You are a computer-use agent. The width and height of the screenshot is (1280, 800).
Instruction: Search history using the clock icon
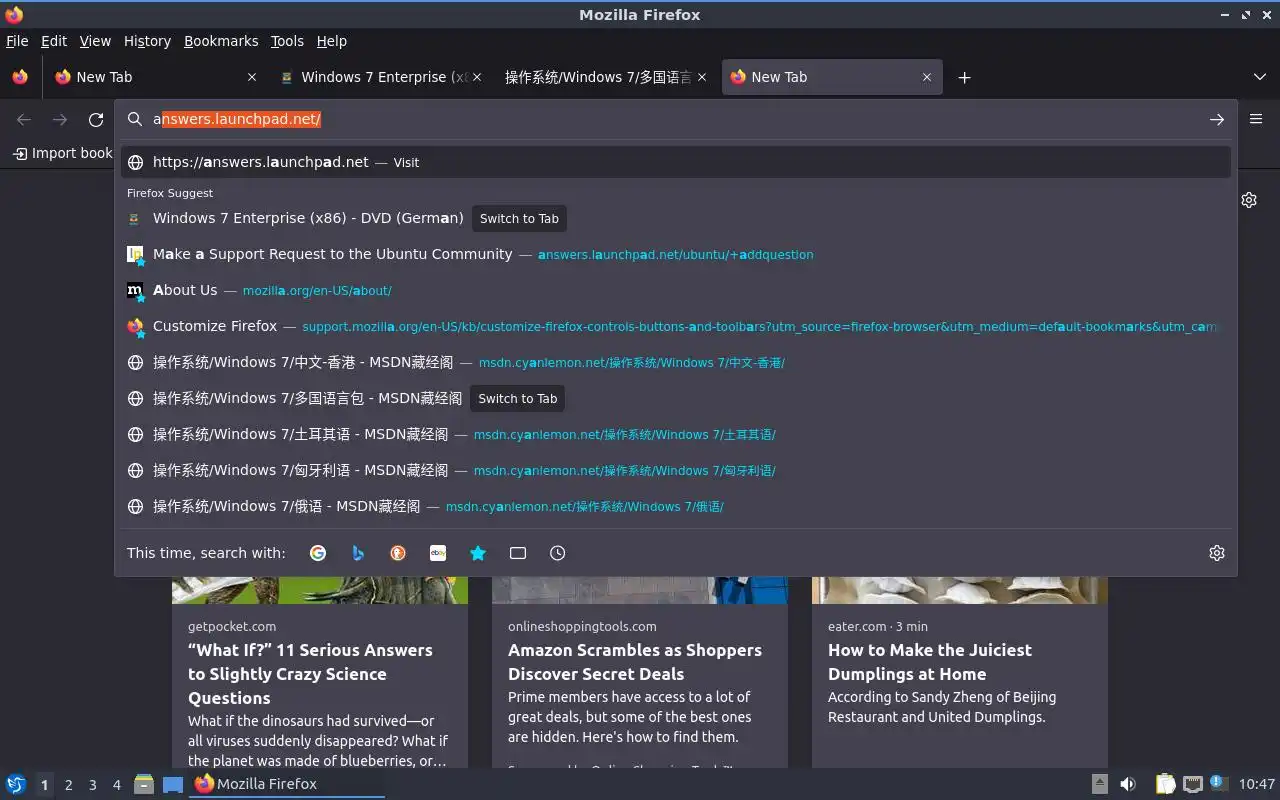tap(558, 553)
